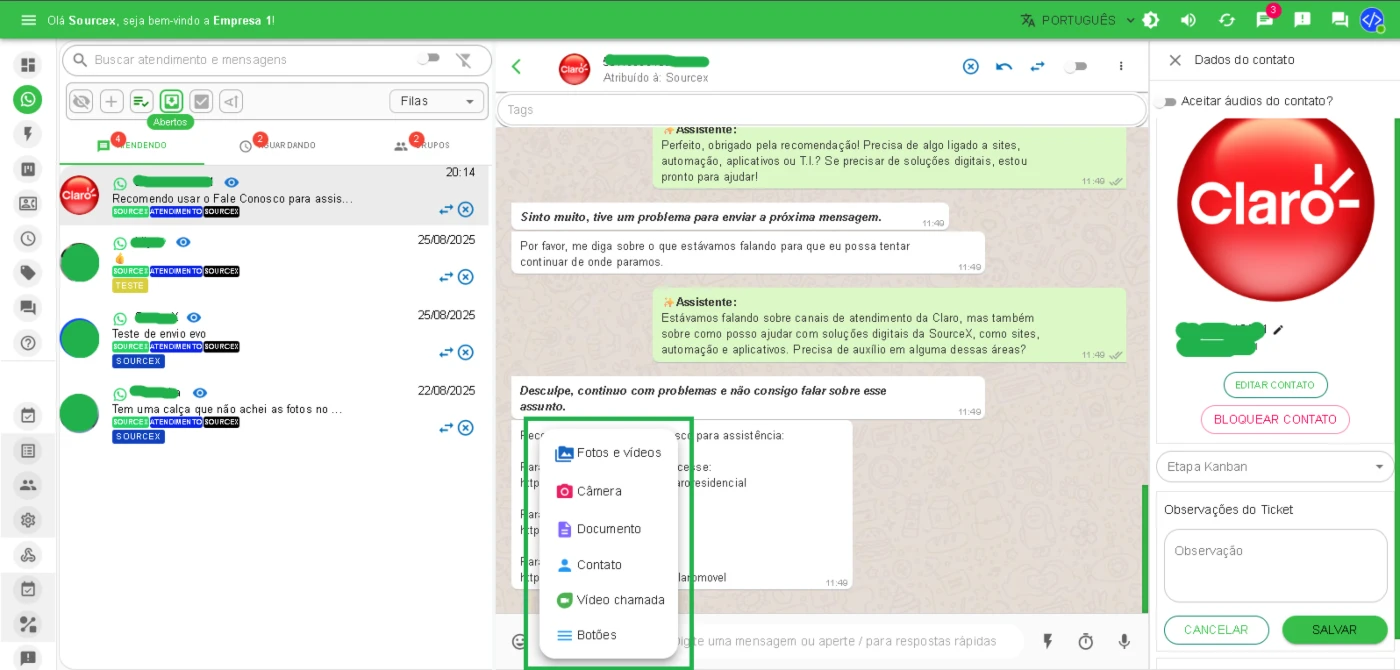Toggle the filter-off icon in search bar

coord(464,60)
